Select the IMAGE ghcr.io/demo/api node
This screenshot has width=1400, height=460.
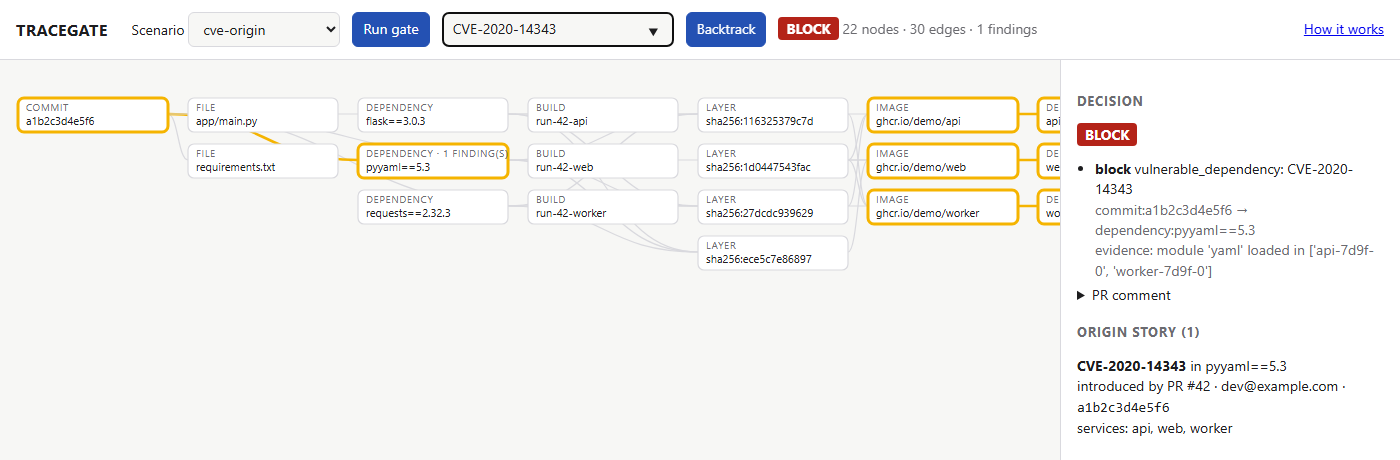943,115
